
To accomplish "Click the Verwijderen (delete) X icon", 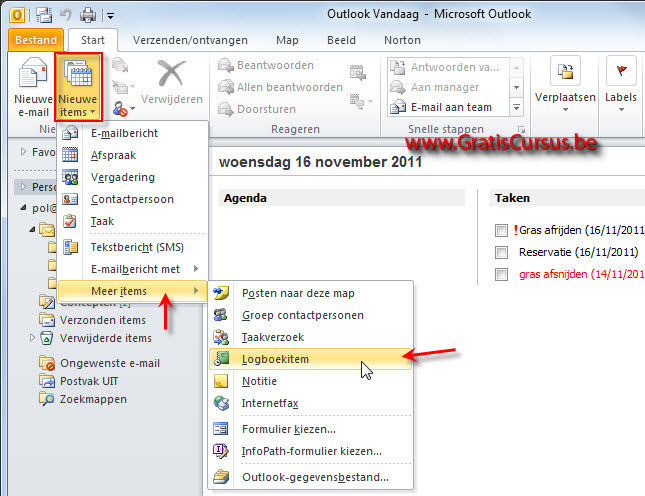I will [172, 73].
